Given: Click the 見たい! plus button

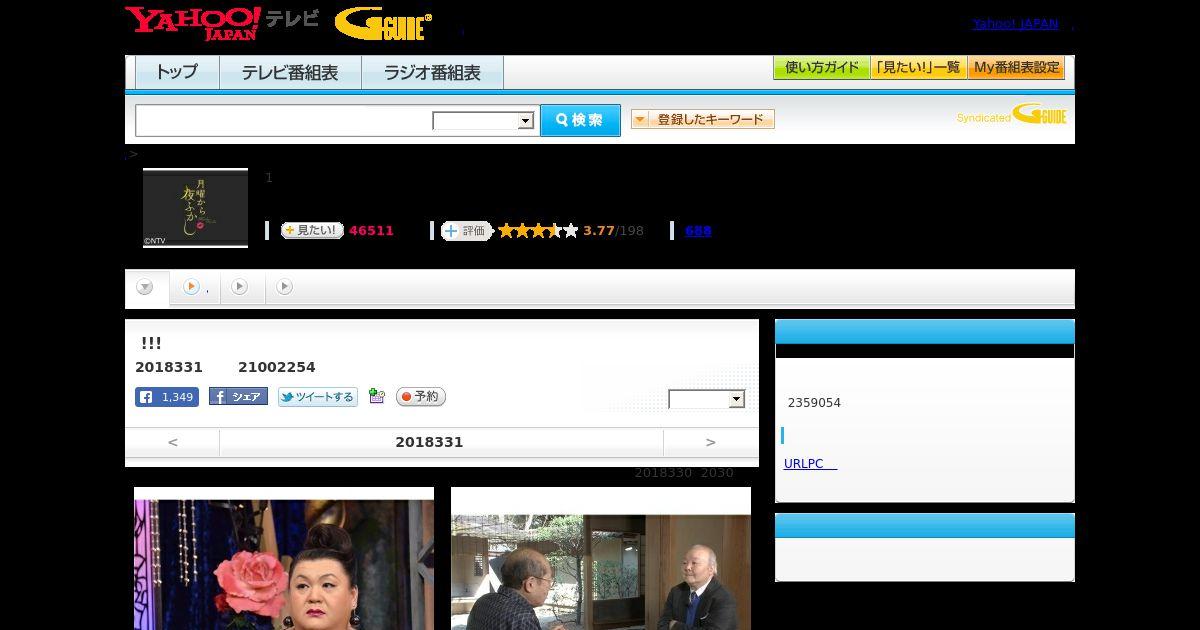Looking at the screenshot, I should (312, 231).
